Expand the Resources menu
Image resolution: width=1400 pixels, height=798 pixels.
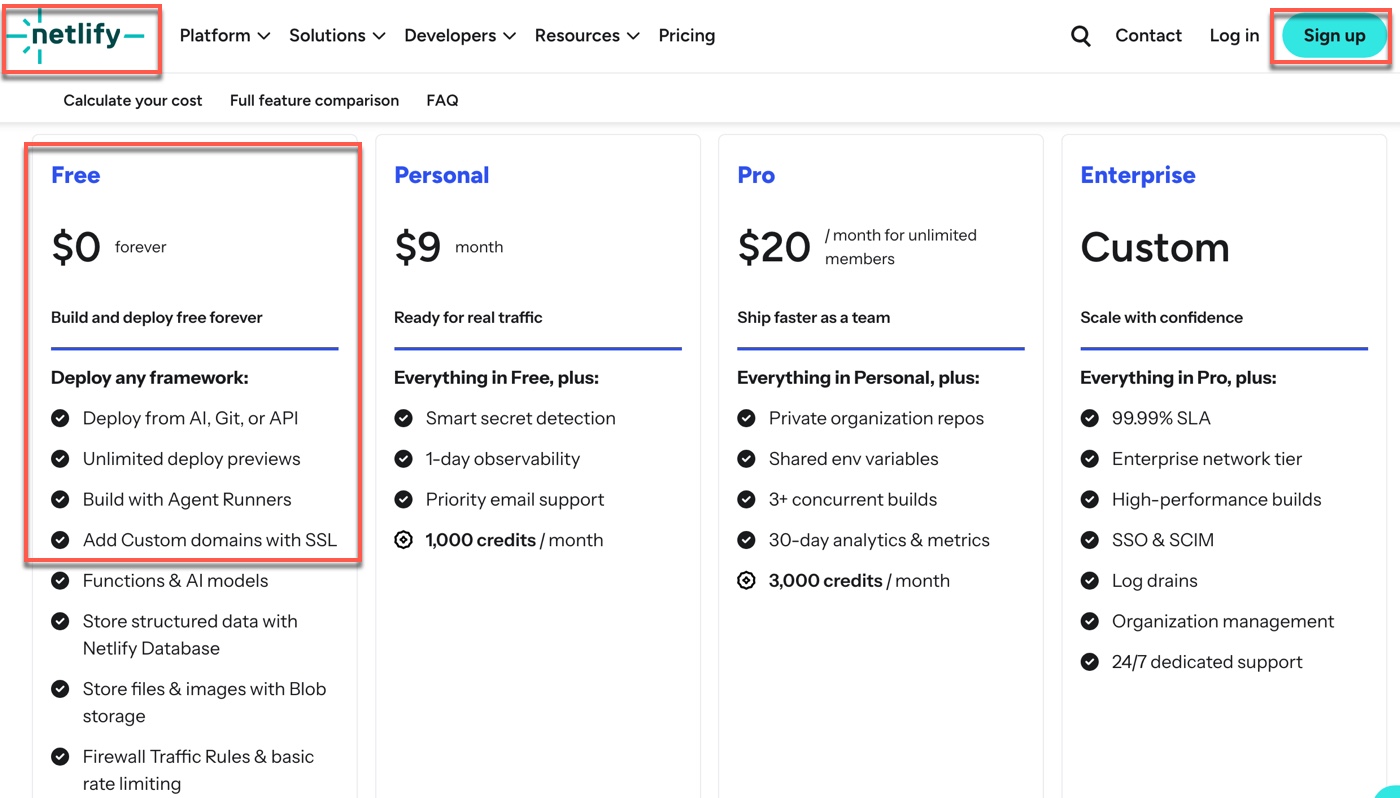[587, 36]
